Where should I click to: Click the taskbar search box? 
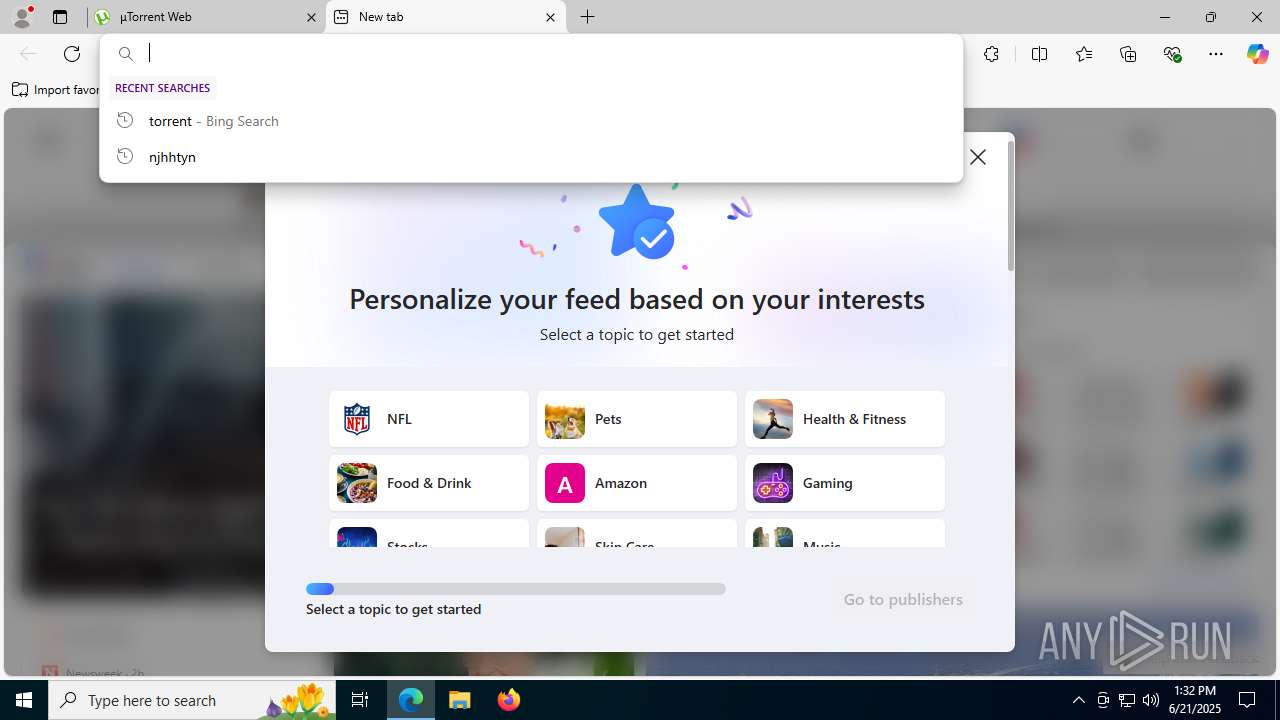point(193,700)
